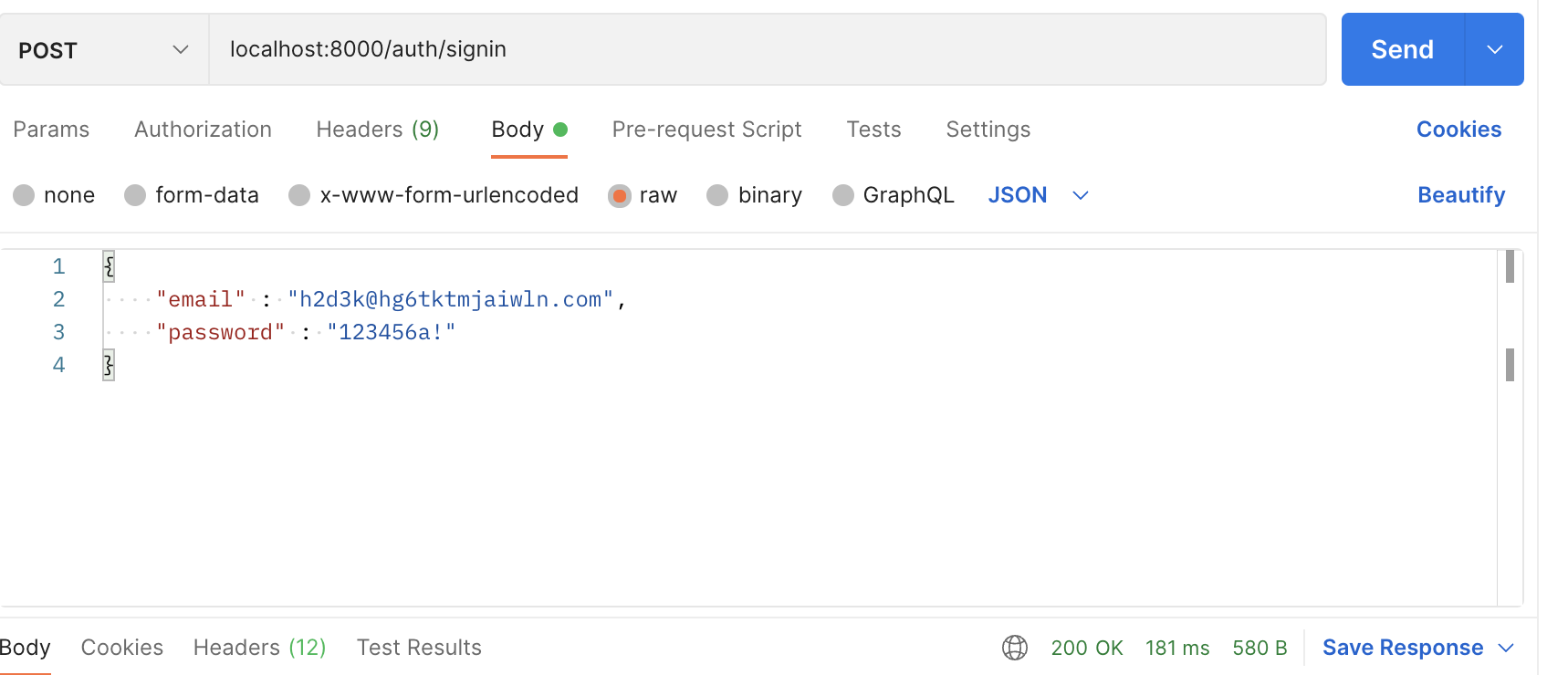Click the password value in line 3

(x=392, y=332)
